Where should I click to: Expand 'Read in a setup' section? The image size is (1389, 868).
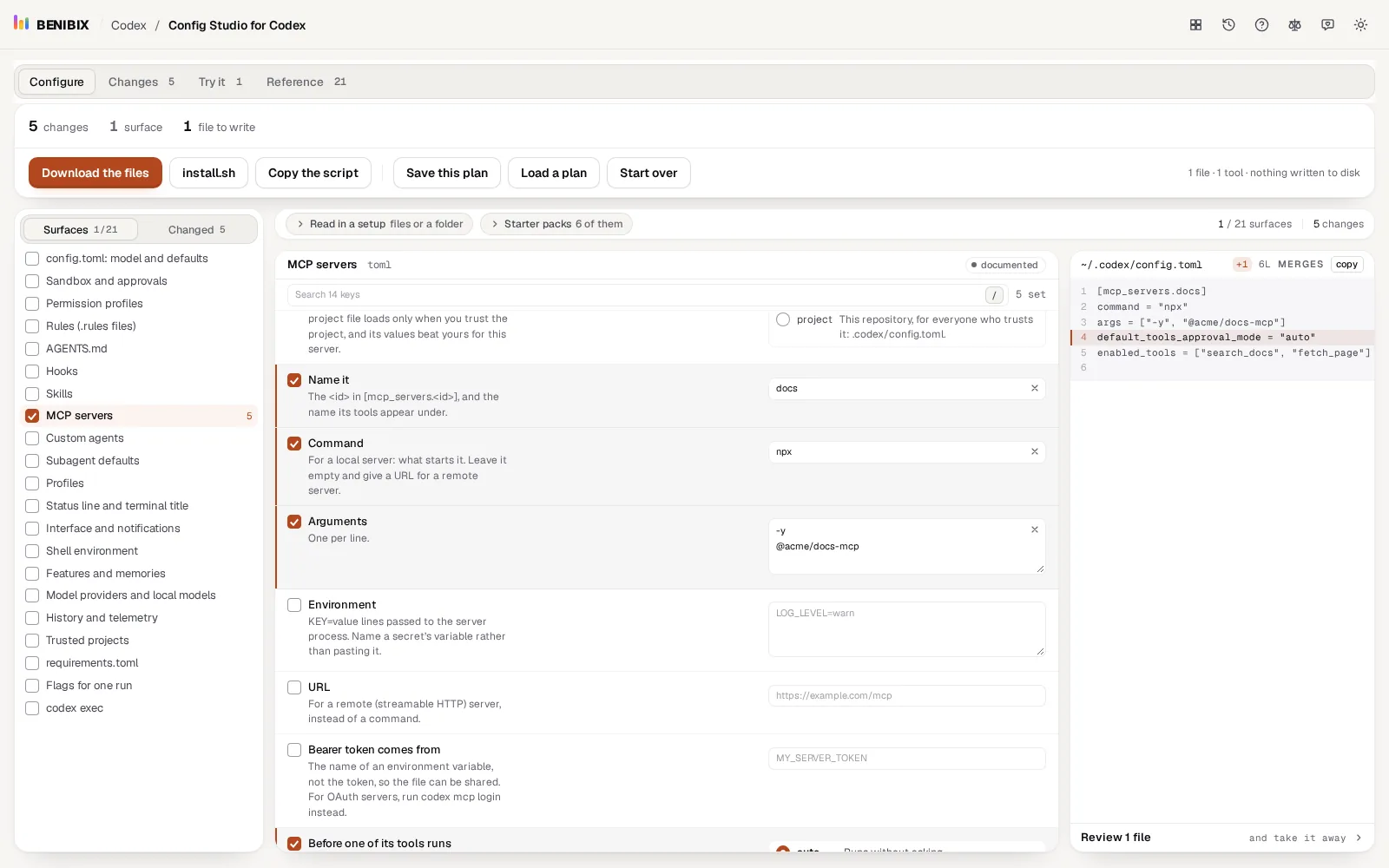379,224
